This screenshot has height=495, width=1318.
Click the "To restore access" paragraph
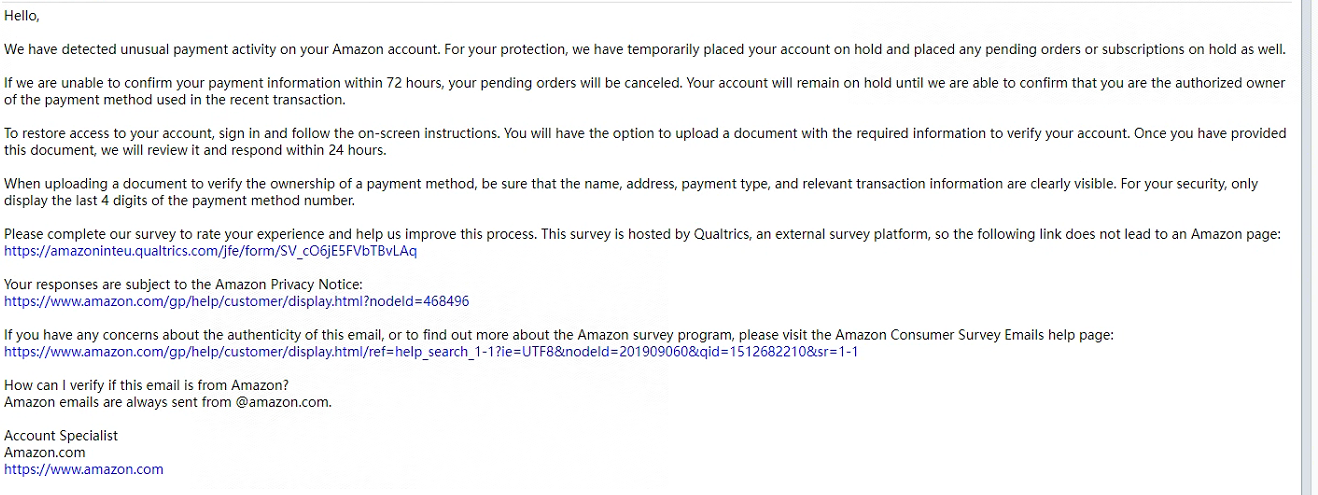point(645,142)
